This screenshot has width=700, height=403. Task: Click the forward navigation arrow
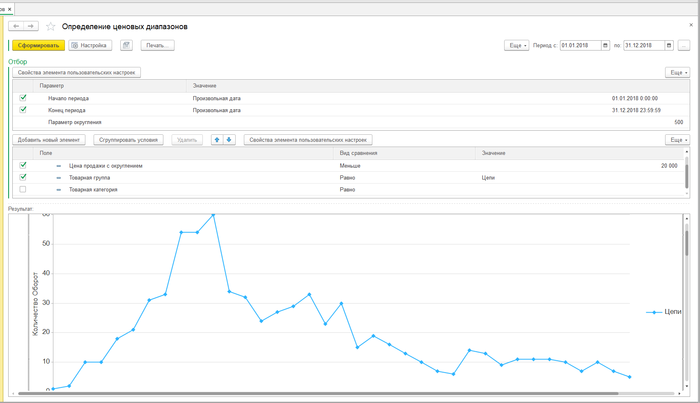point(31,26)
